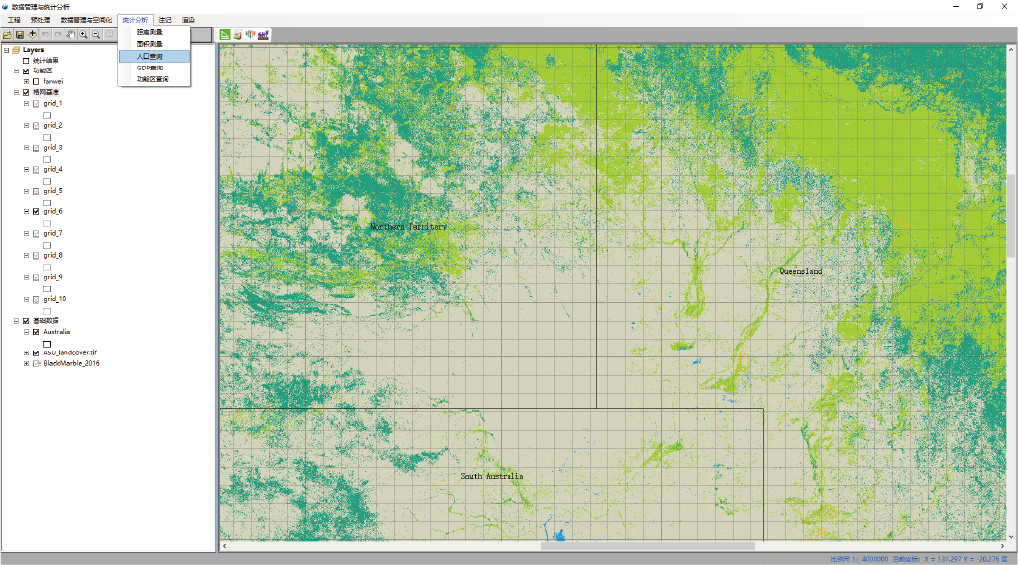
Task: Click the SHP export icon
Action: coord(264,34)
